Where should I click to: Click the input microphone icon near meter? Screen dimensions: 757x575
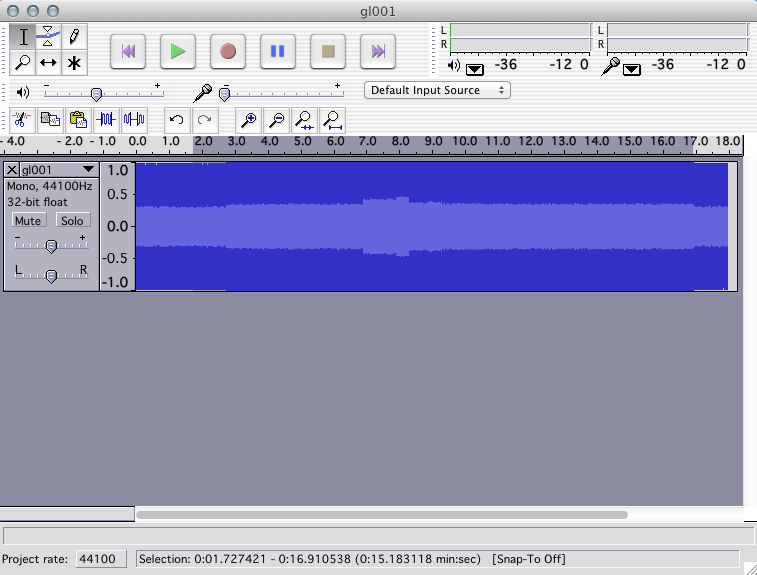611,66
